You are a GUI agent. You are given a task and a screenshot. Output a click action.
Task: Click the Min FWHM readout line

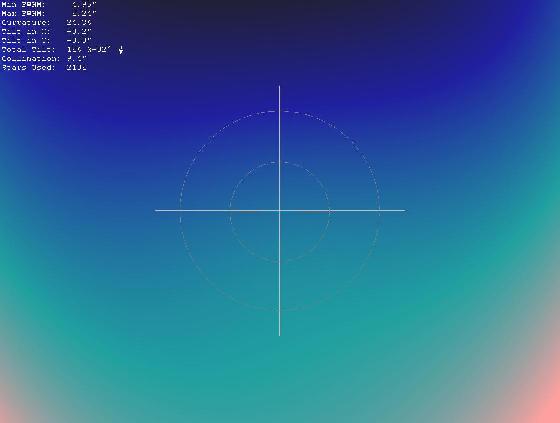coord(49,5)
